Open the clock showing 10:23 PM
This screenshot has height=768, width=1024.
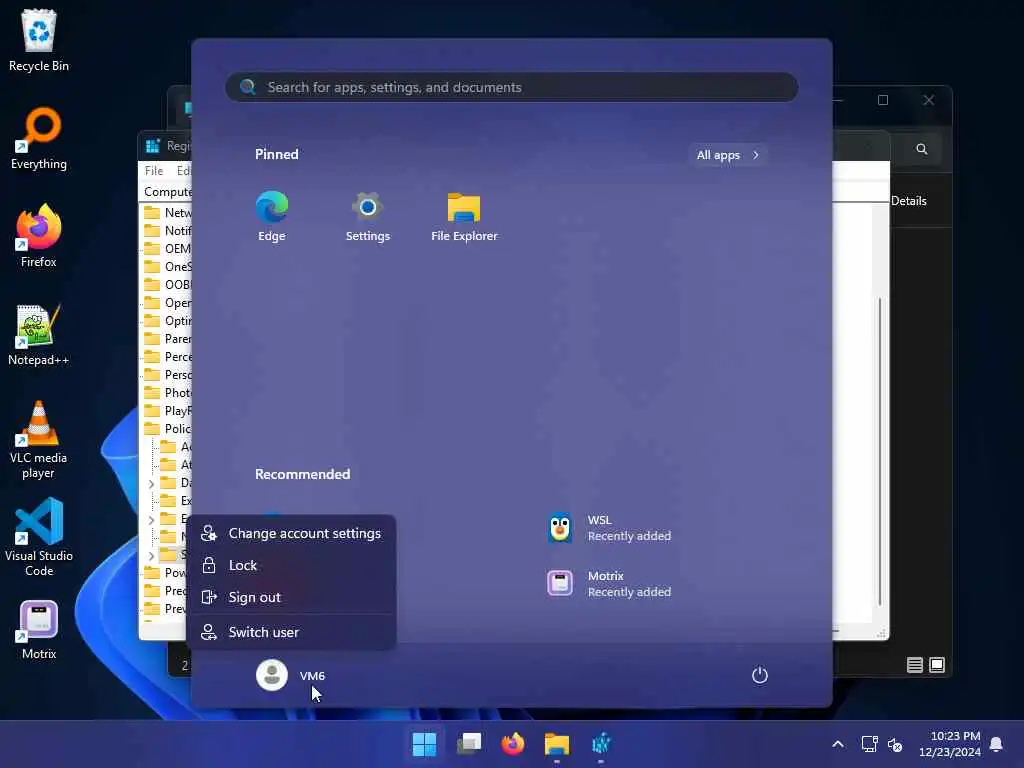pos(950,744)
